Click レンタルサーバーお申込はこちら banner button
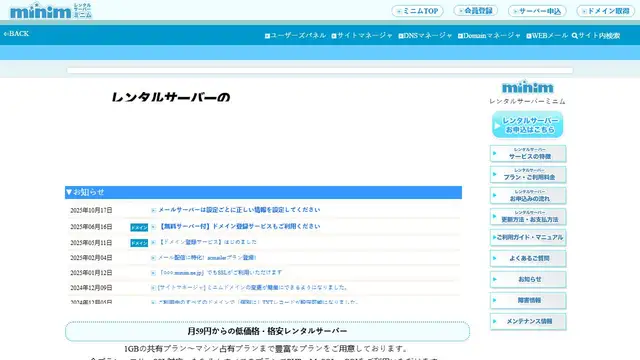Viewport: 640px width, 360px height. coord(527,124)
